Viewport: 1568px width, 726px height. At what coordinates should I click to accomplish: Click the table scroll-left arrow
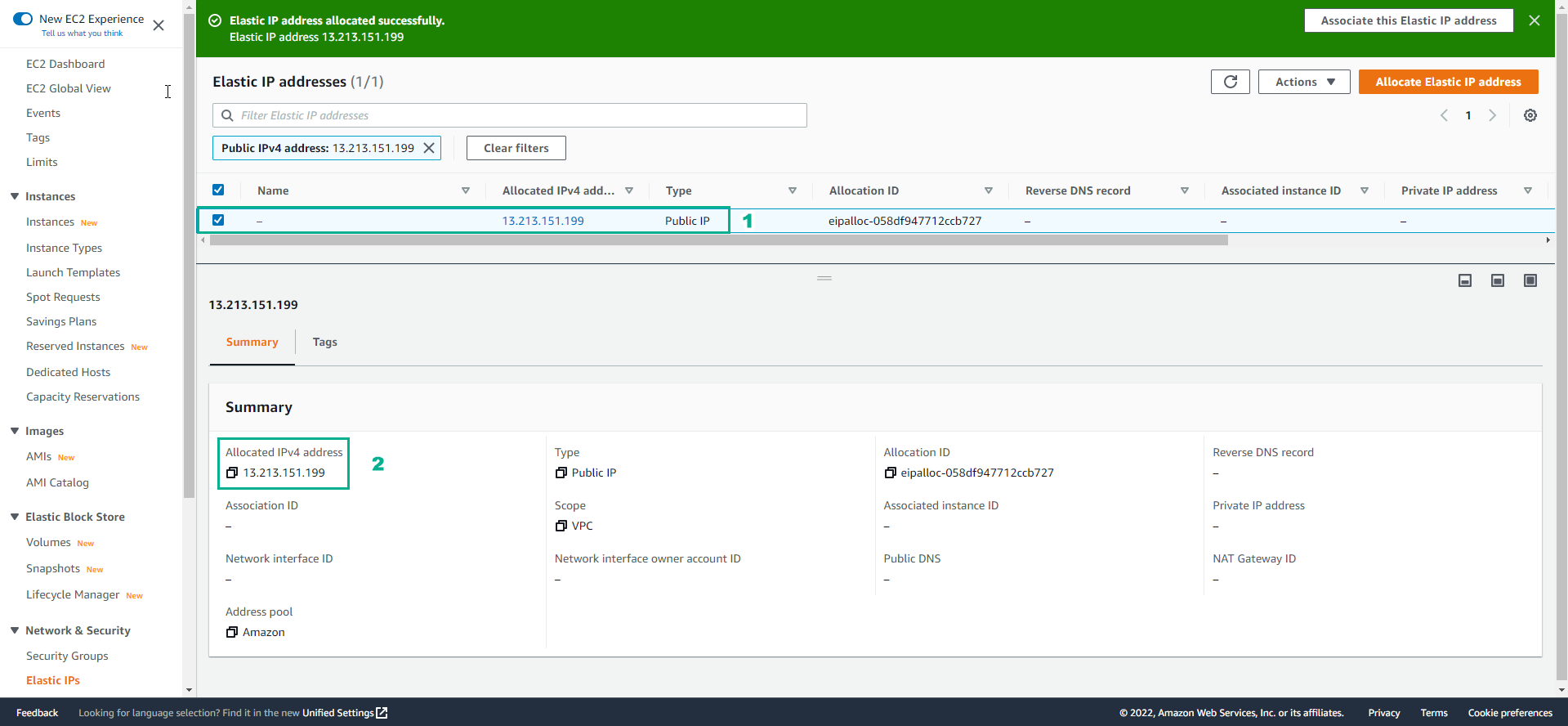pos(203,240)
